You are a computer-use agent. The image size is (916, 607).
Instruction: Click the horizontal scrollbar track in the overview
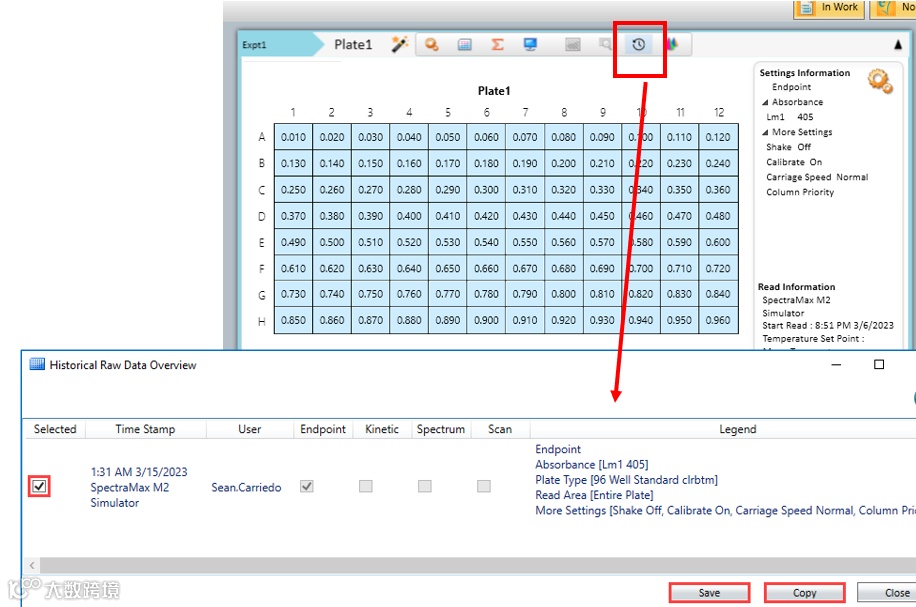pos(478,565)
